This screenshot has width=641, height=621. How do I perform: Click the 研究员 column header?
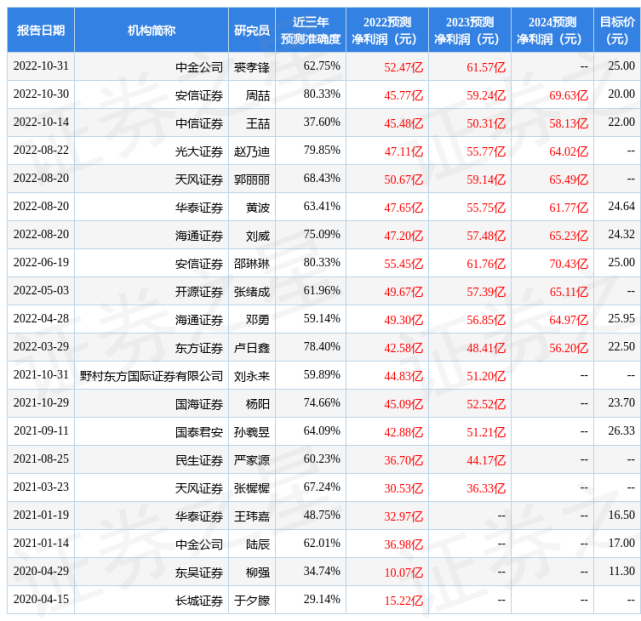pos(252,30)
